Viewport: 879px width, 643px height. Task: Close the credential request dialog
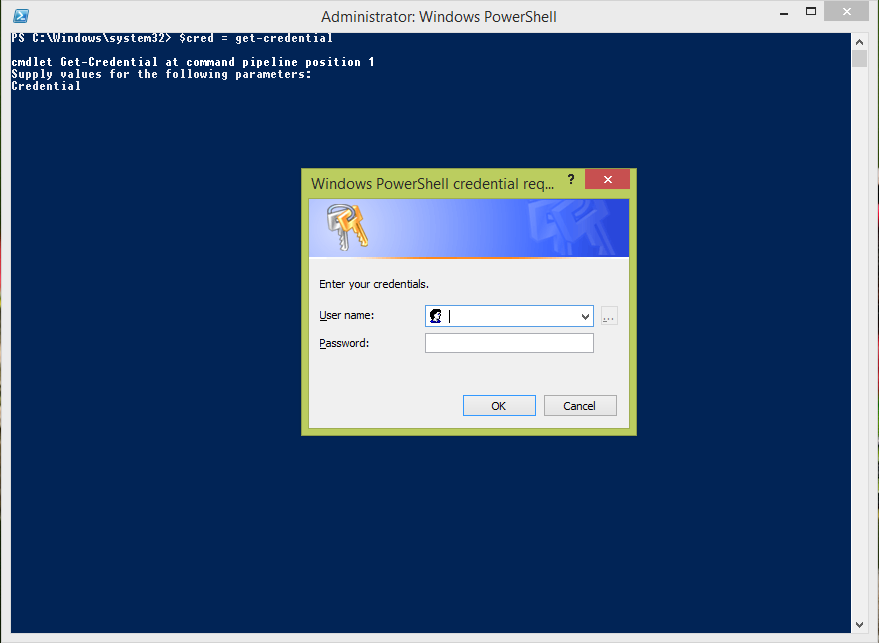click(x=607, y=179)
